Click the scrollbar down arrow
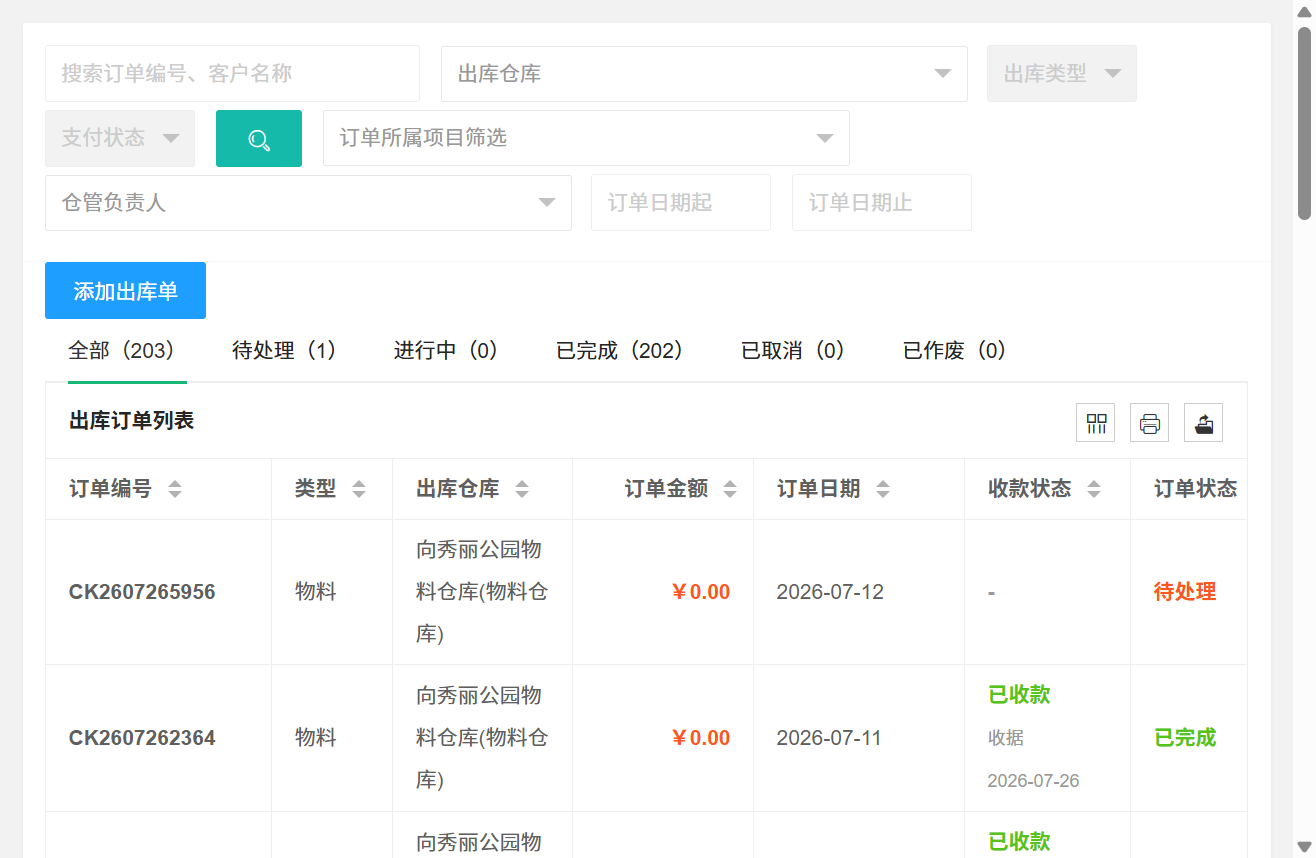 coord(1305,846)
